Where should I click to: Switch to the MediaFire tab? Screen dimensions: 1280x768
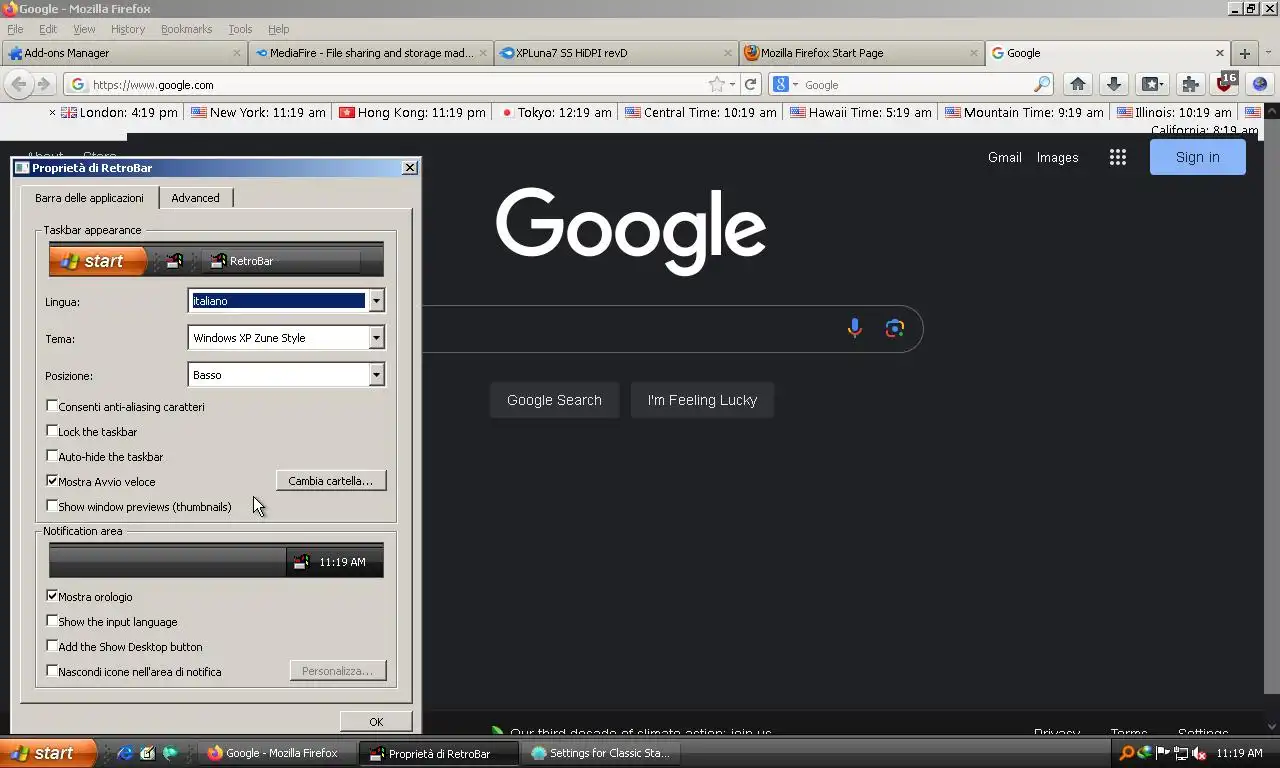click(x=370, y=53)
